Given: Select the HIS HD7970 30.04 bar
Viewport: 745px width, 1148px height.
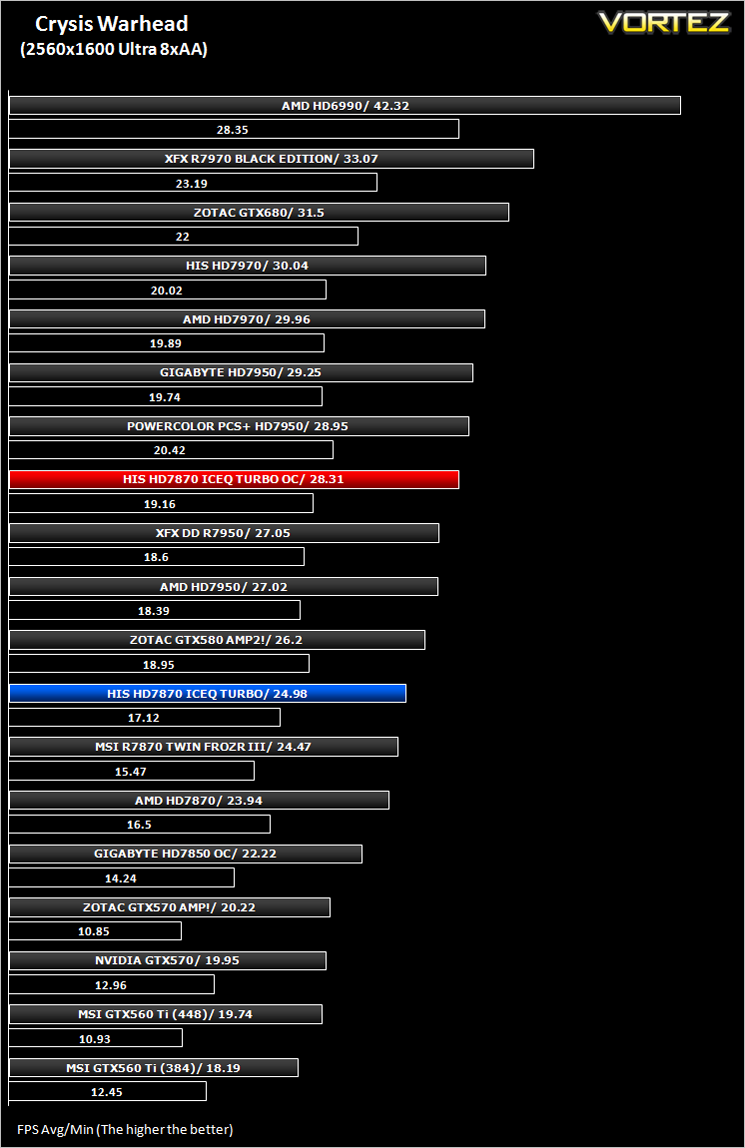Looking at the screenshot, I should (x=247, y=266).
